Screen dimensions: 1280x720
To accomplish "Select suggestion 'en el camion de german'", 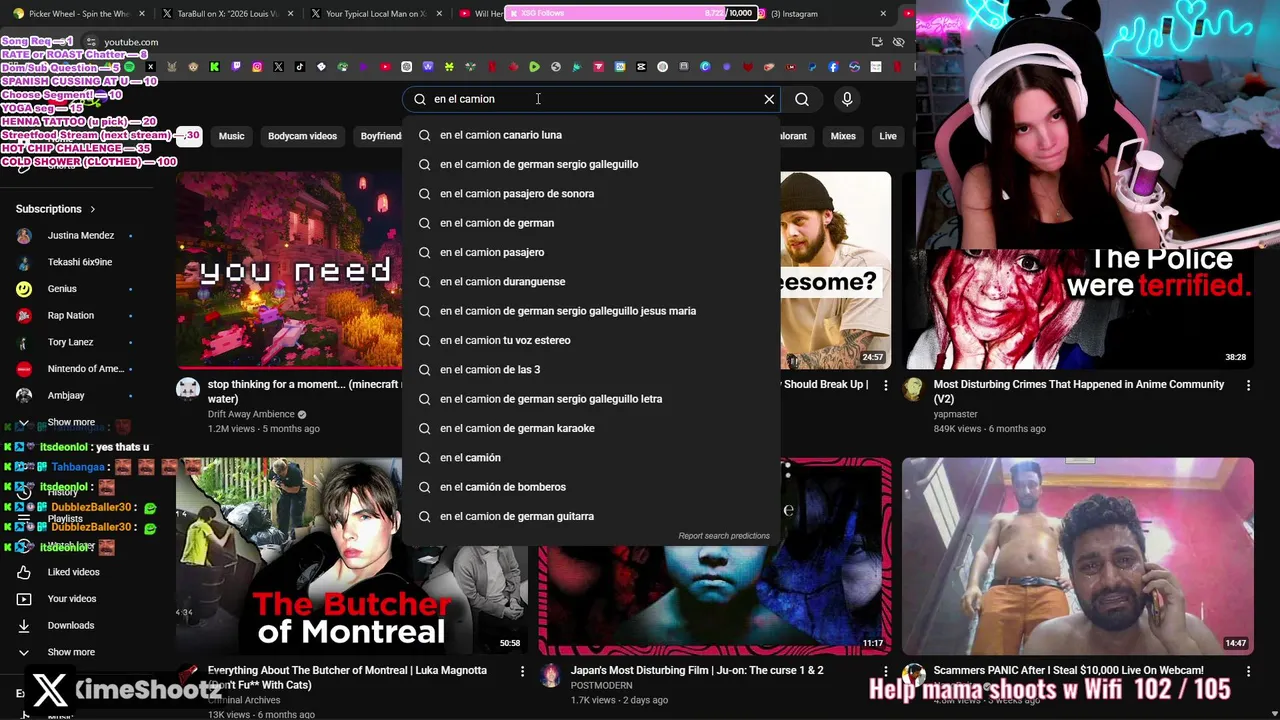I will point(591,223).
